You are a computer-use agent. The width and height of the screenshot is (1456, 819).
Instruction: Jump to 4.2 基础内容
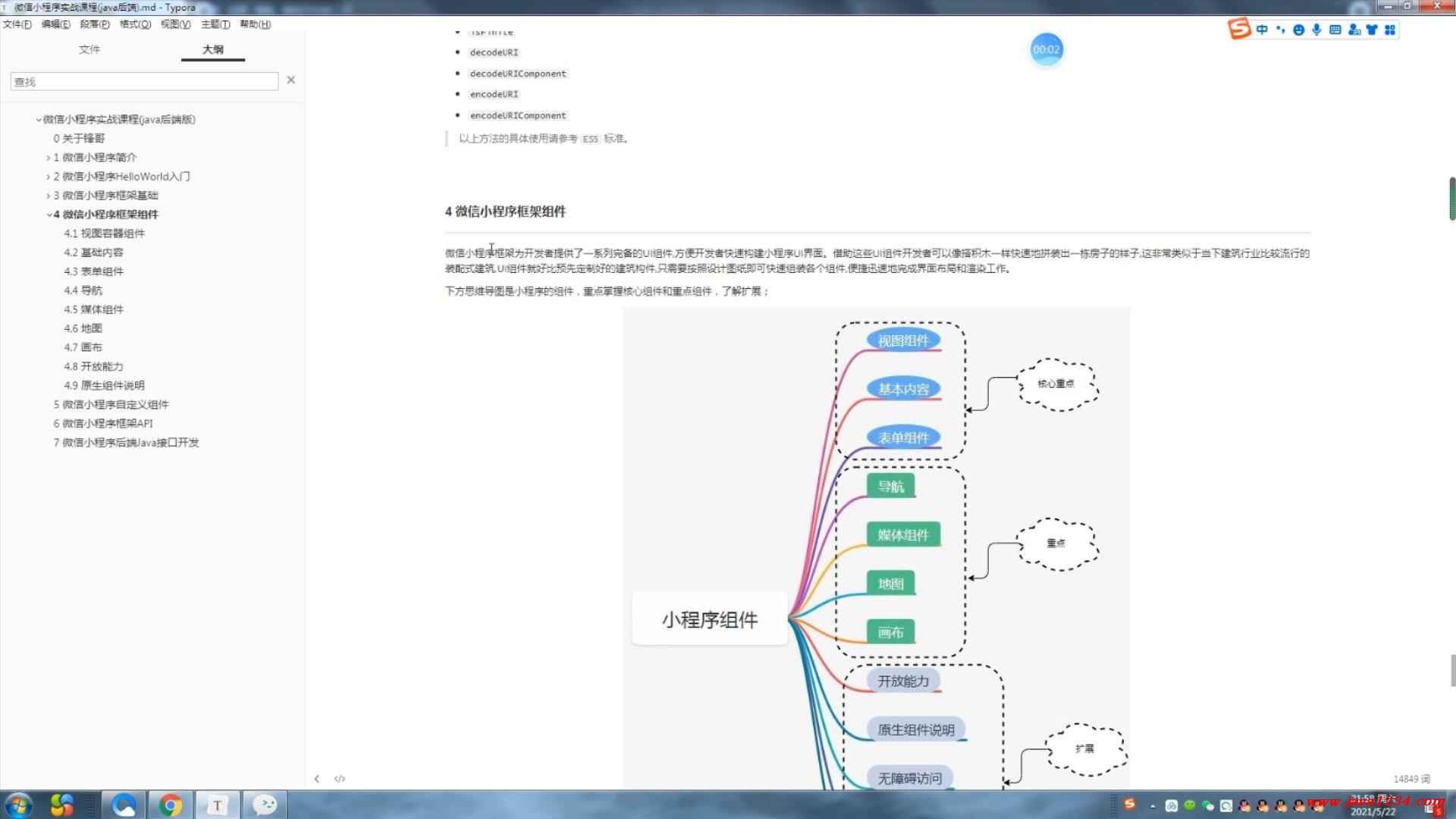click(93, 253)
